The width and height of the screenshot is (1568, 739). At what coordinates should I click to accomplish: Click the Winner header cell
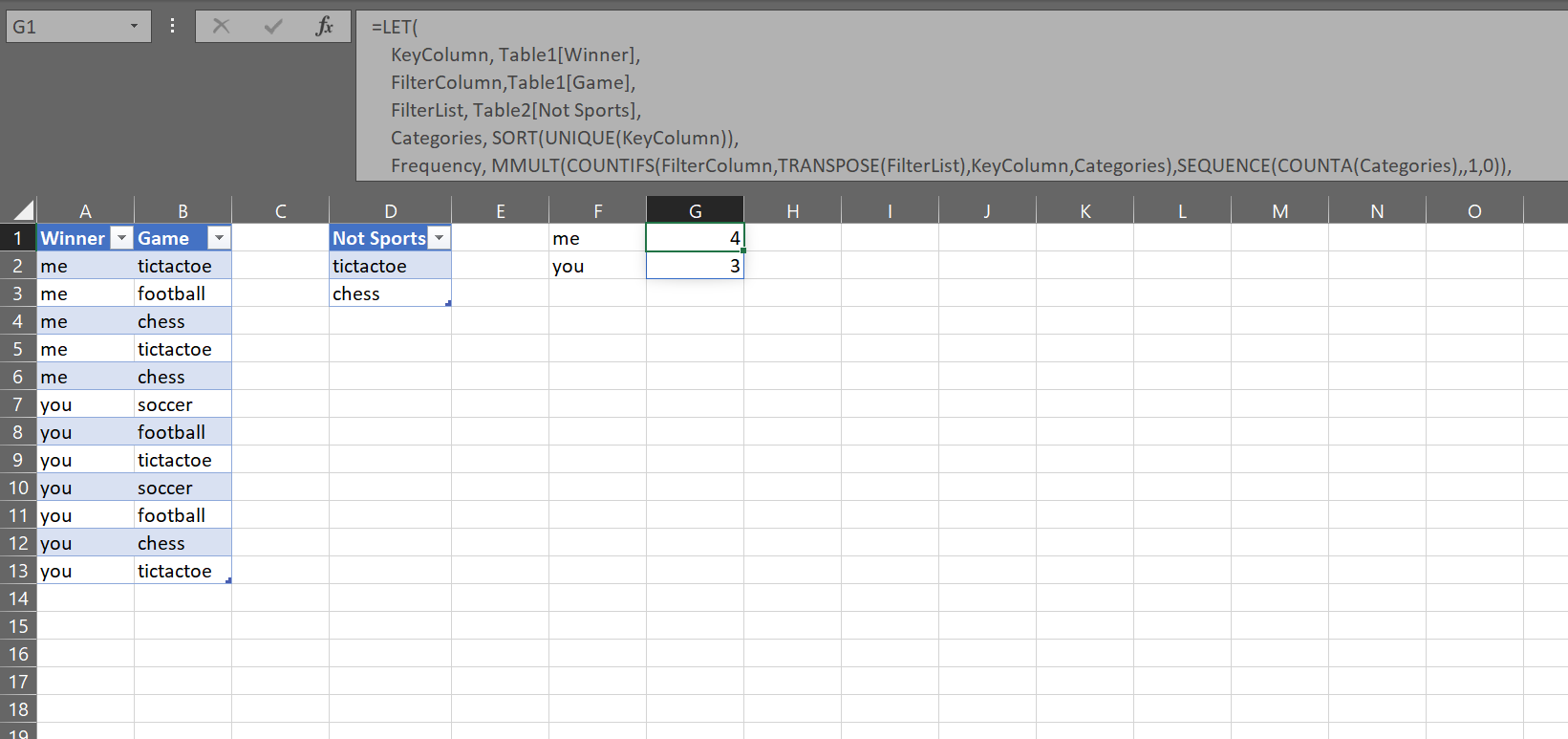coord(74,238)
